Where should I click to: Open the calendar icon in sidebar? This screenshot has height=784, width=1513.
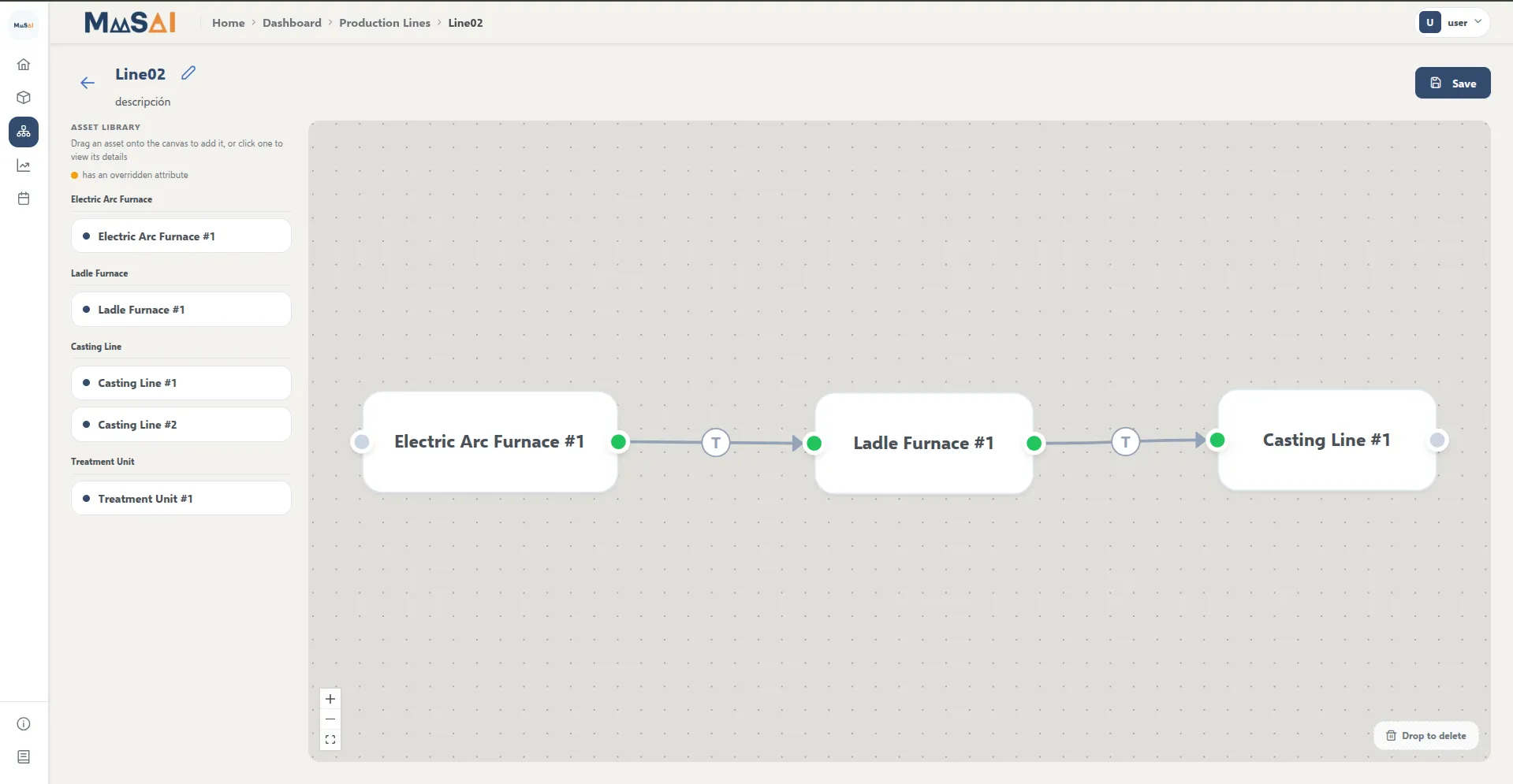tap(24, 199)
